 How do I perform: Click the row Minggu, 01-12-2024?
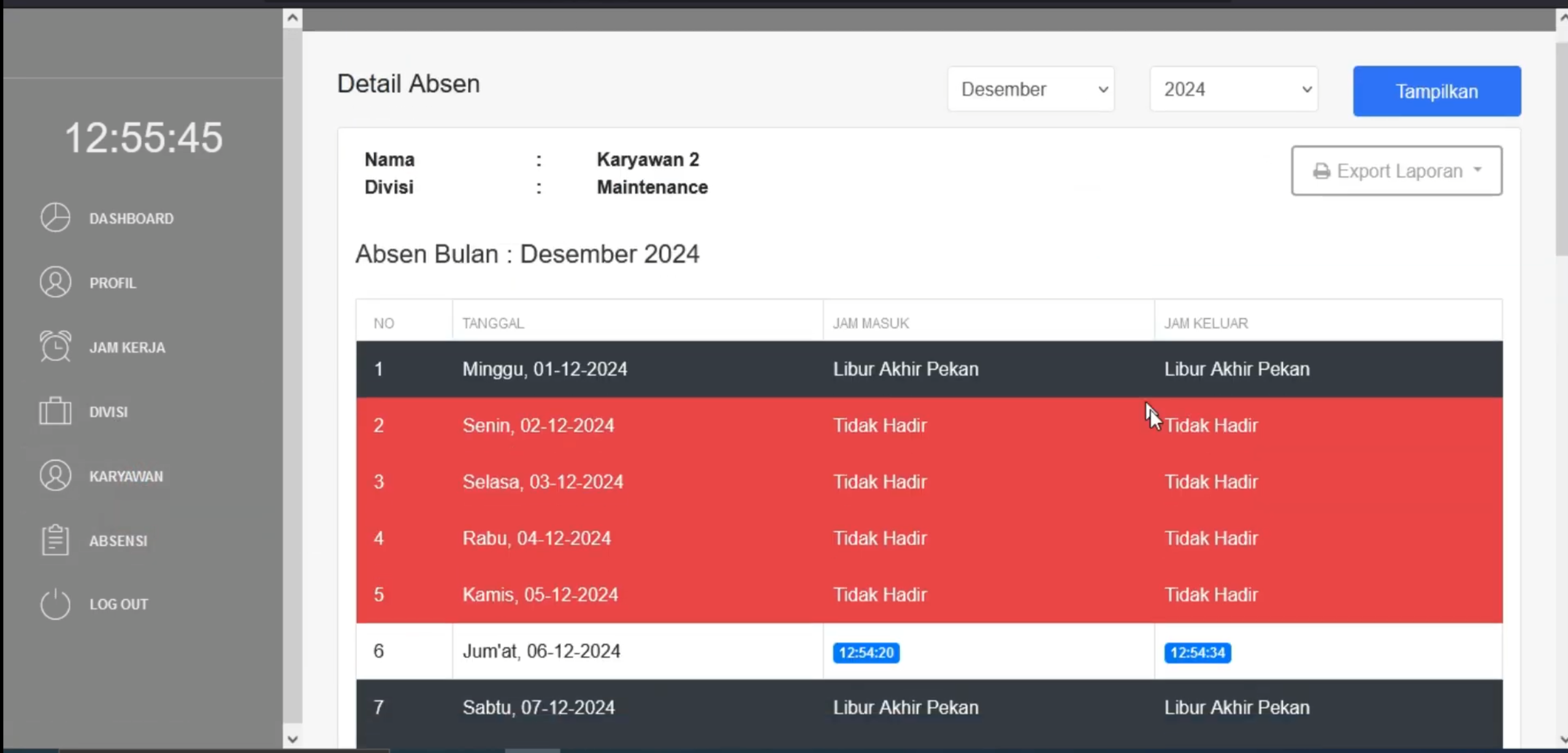click(x=929, y=369)
